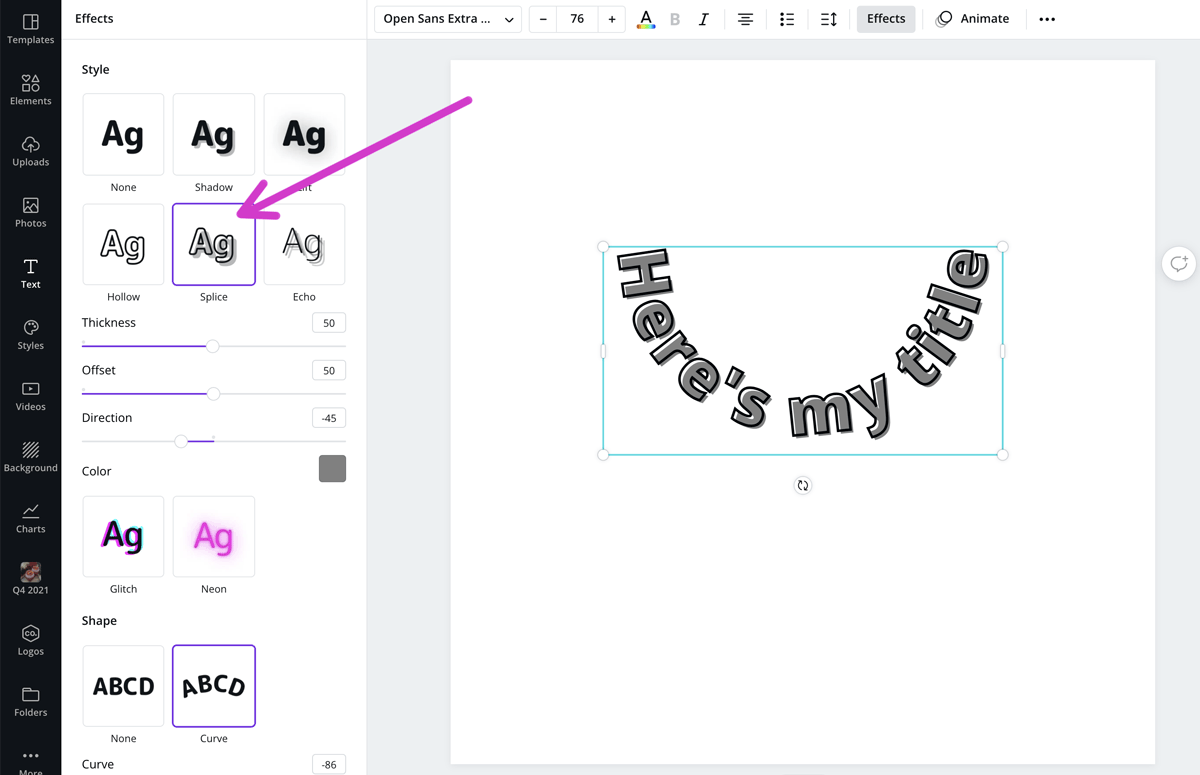Click the Direction value field showing -45
This screenshot has width=1200, height=775.
click(329, 418)
